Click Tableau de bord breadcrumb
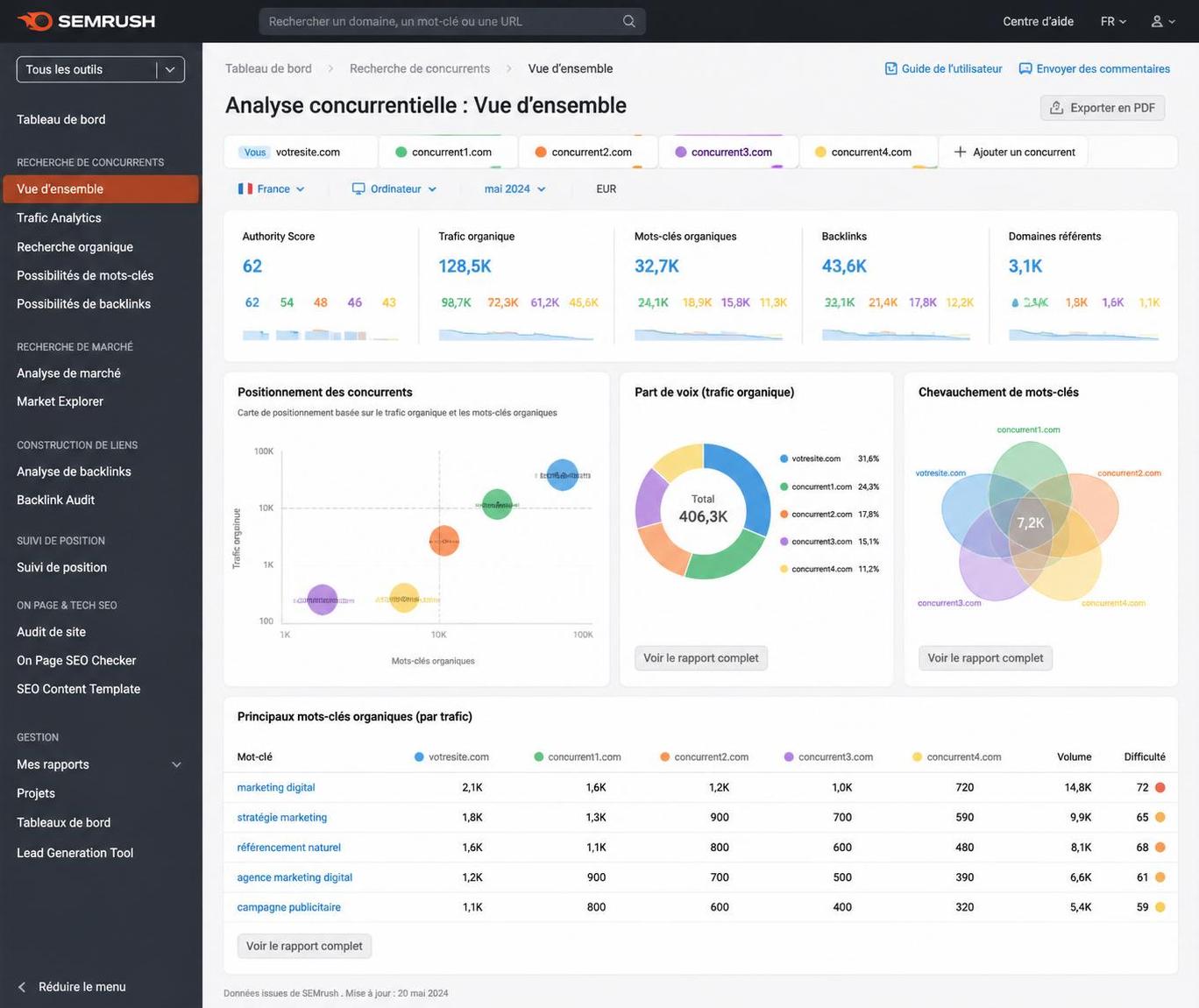Viewport: 1199px width, 1008px height. coord(268,68)
